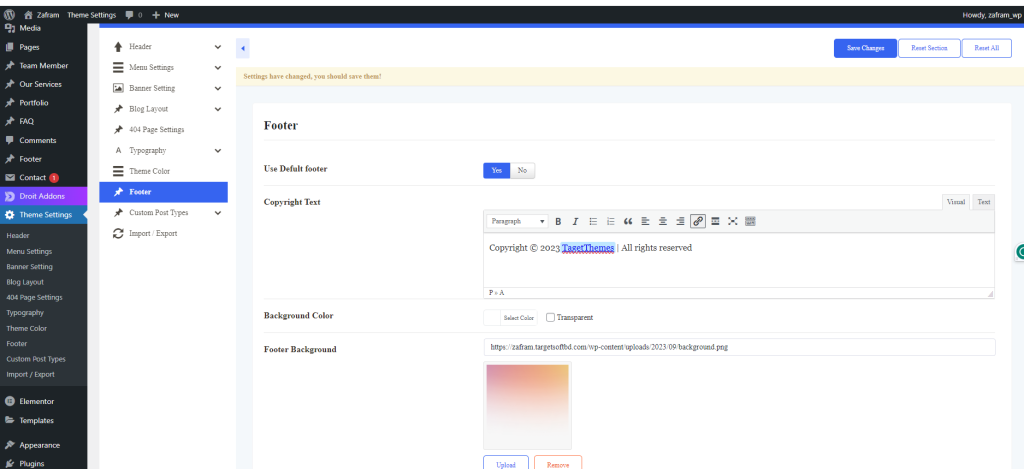Set Use Default footer to Yes

click(497, 170)
